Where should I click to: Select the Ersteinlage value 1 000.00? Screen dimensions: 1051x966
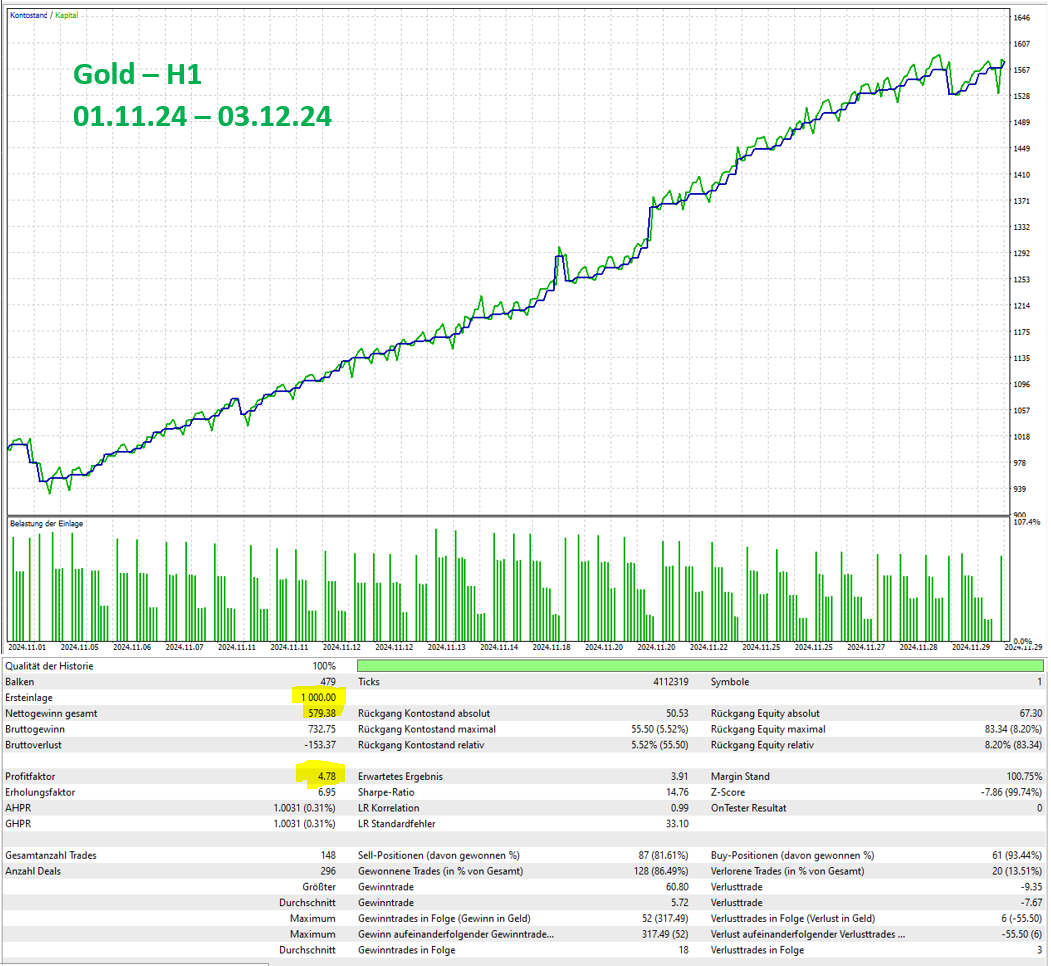318,697
